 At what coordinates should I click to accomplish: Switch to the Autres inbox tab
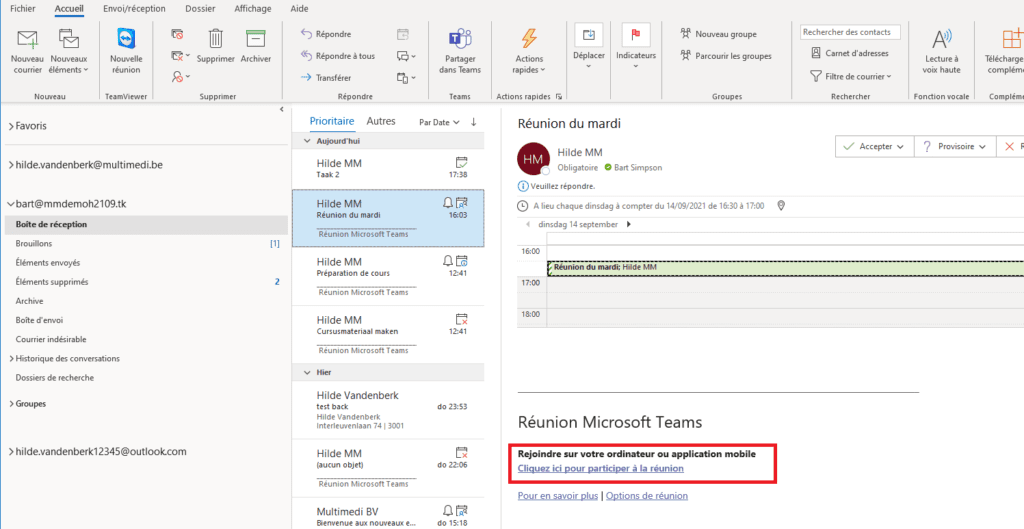[381, 121]
